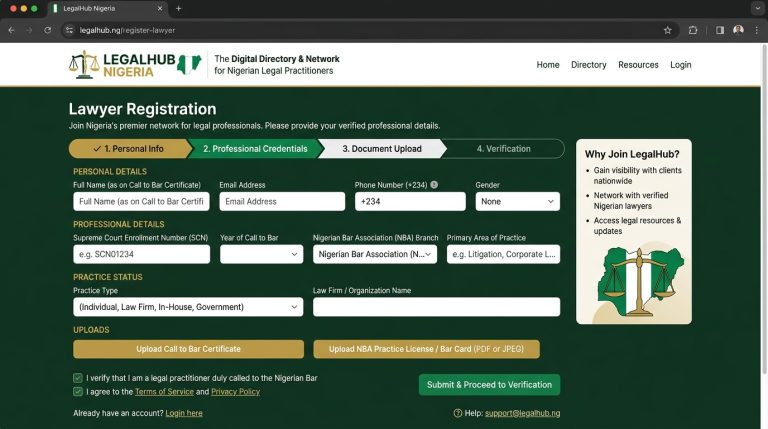
Task: Open the tab search chevron
Action: click(x=757, y=8)
